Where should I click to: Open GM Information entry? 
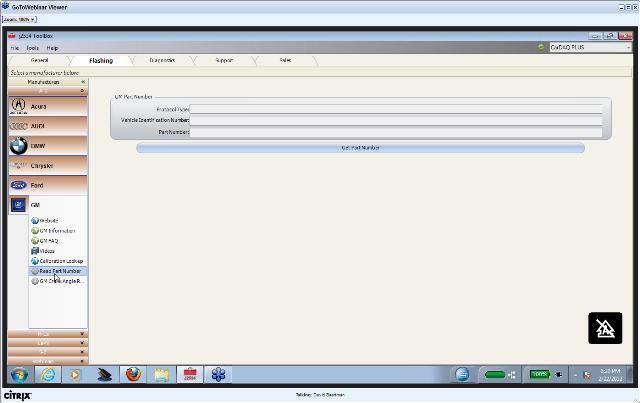tap(57, 231)
